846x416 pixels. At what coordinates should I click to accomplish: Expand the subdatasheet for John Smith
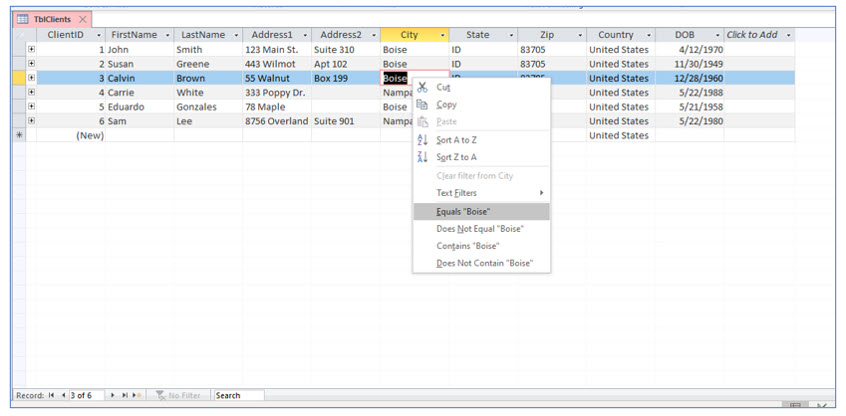[31, 49]
